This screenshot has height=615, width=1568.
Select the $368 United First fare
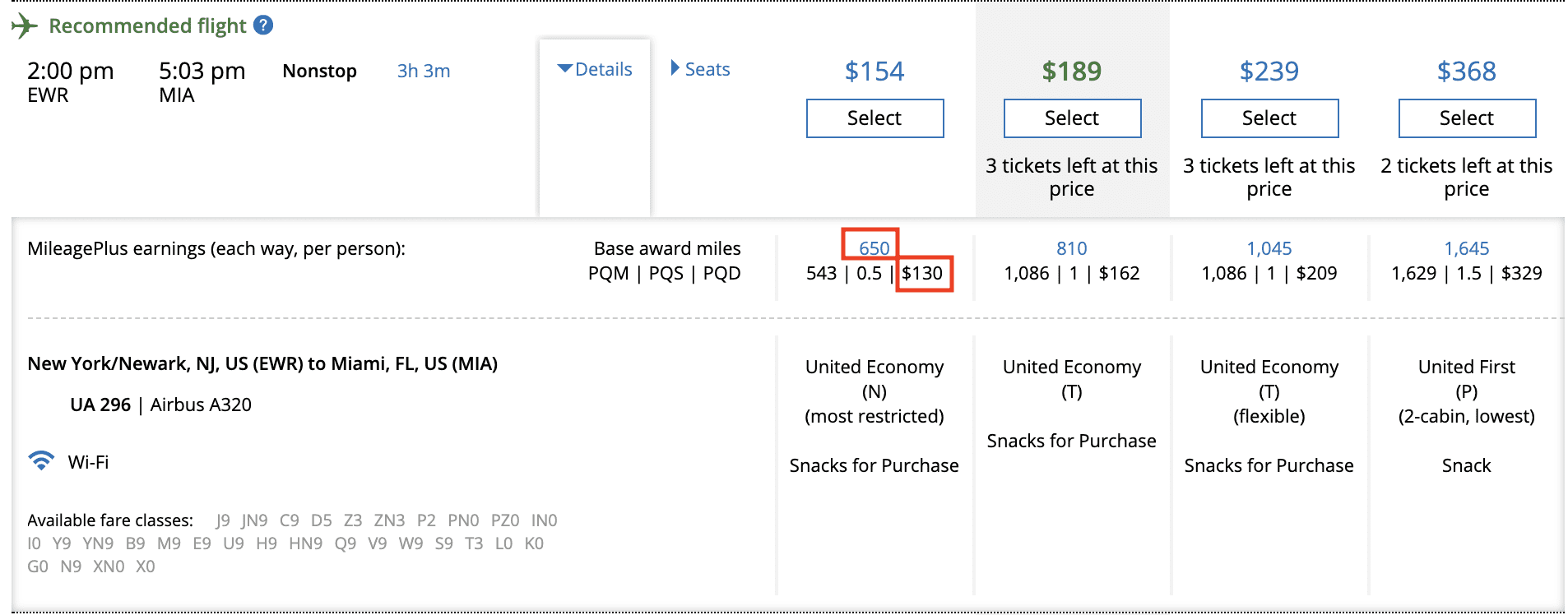[x=1466, y=118]
